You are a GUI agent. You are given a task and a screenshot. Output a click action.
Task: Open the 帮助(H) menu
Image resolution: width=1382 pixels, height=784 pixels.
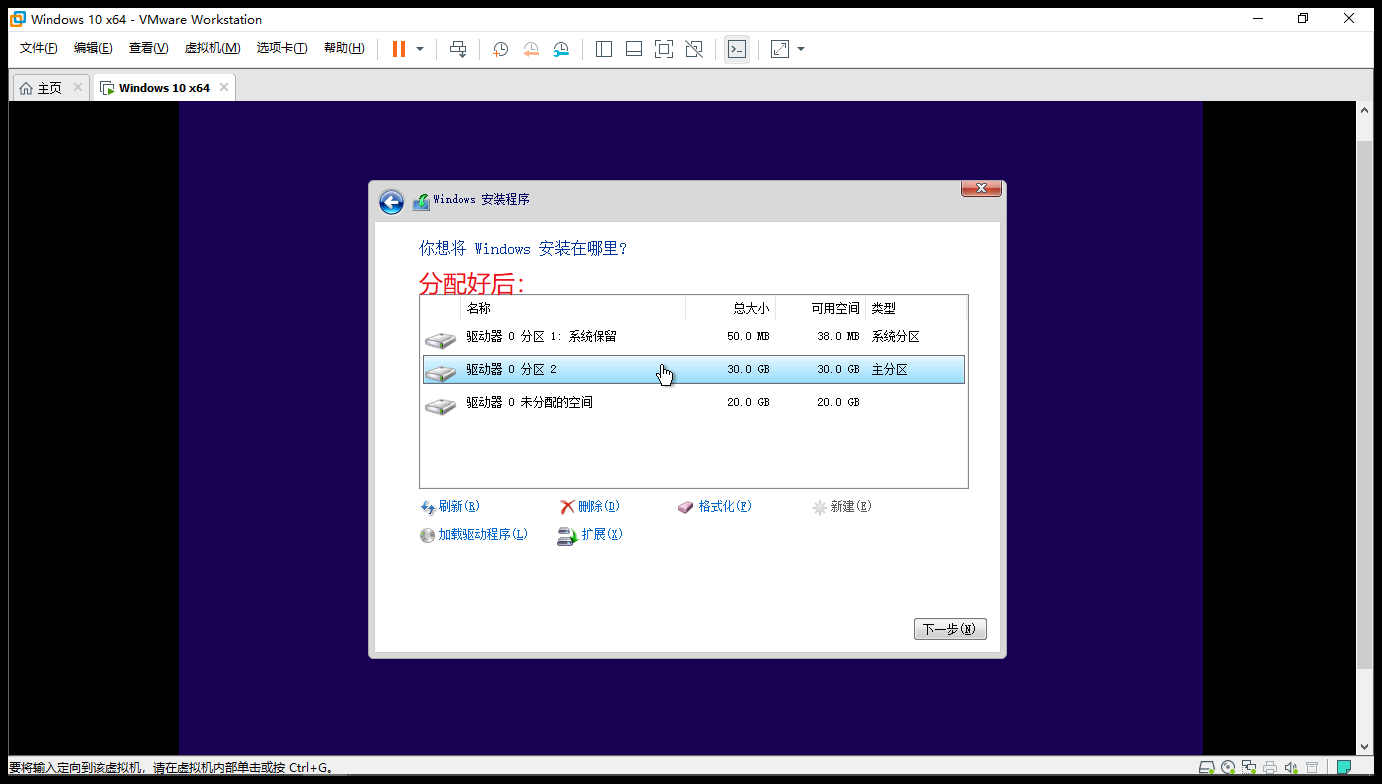[x=344, y=48]
